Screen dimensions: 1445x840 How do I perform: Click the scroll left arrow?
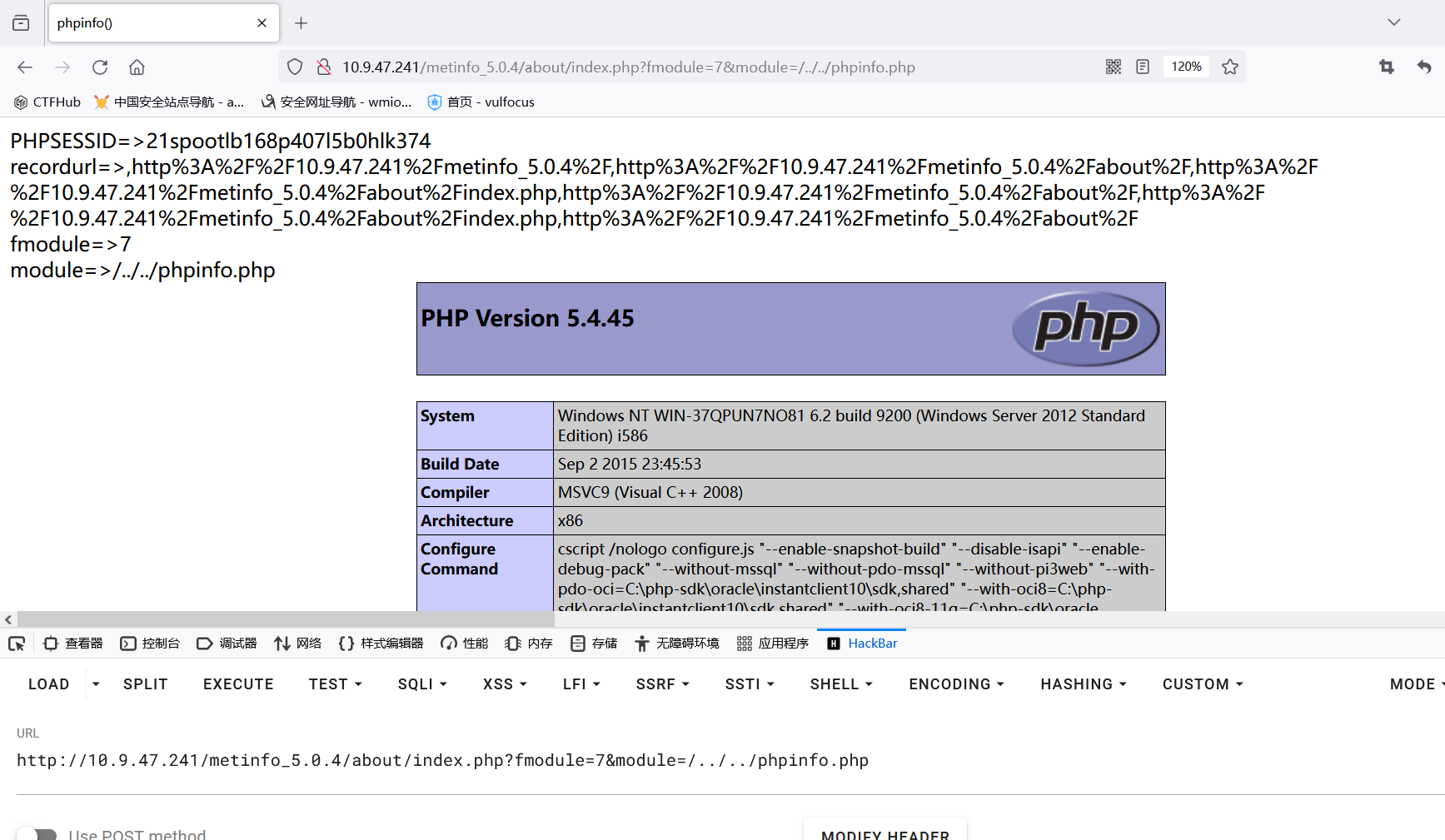[x=8, y=619]
